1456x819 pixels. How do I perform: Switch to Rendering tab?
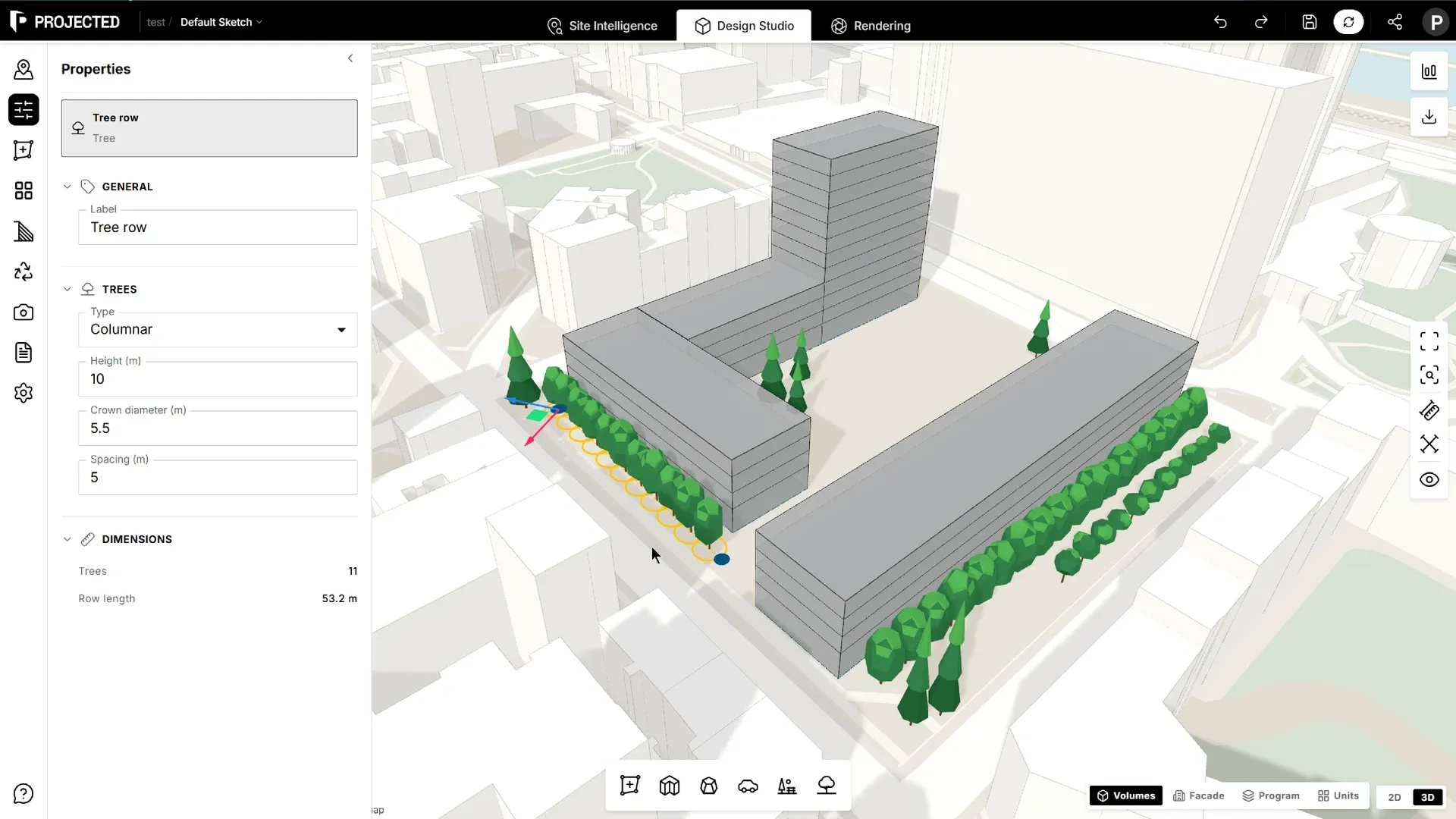click(x=871, y=26)
